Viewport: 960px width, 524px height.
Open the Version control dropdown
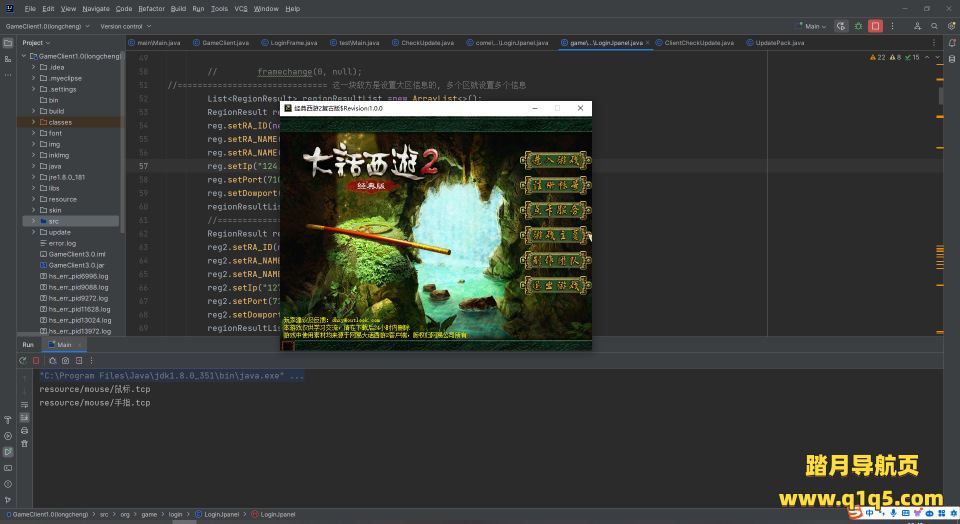123,26
